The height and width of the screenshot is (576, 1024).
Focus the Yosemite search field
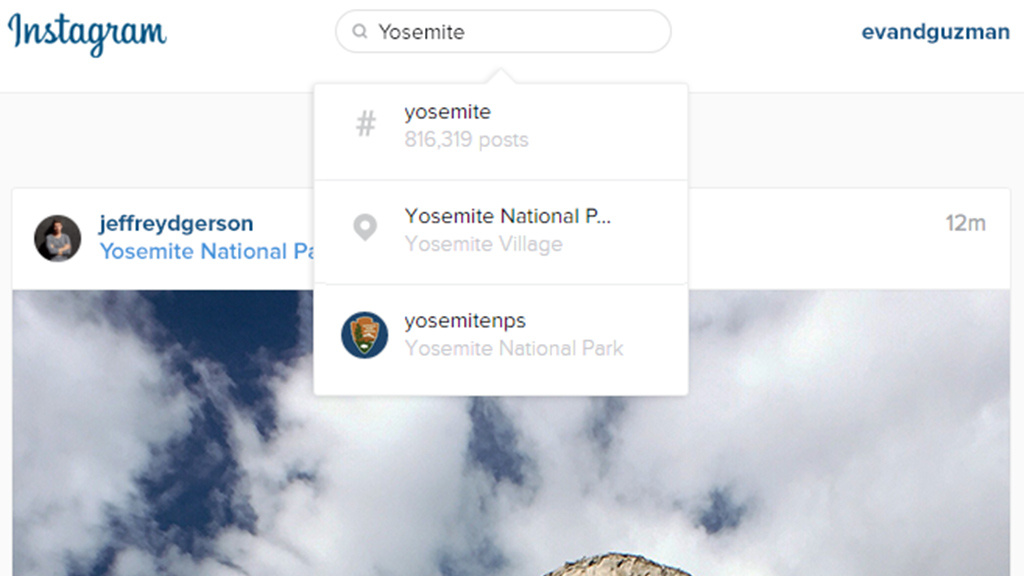click(503, 31)
